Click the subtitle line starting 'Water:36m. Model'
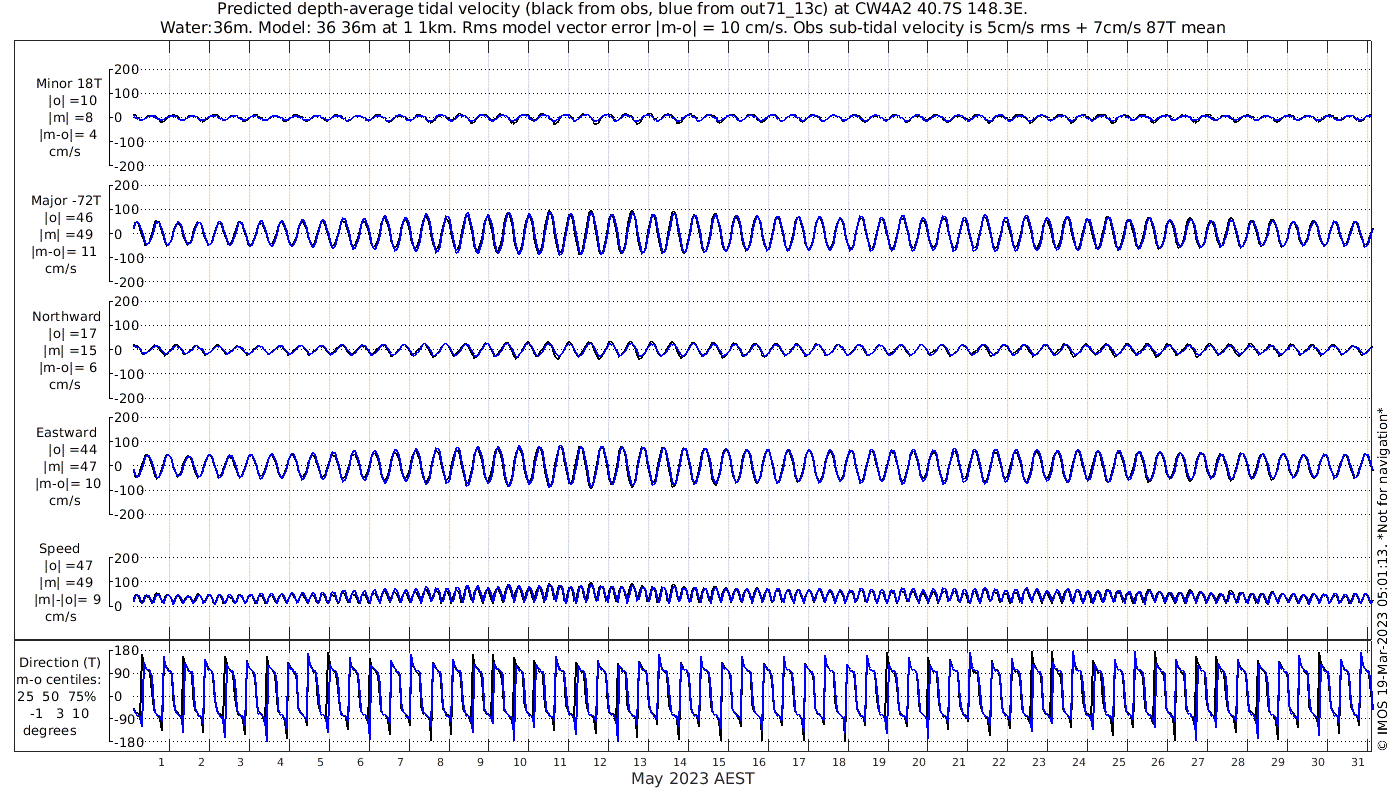Viewport: 1400px width, 800px height. [x=692, y=27]
